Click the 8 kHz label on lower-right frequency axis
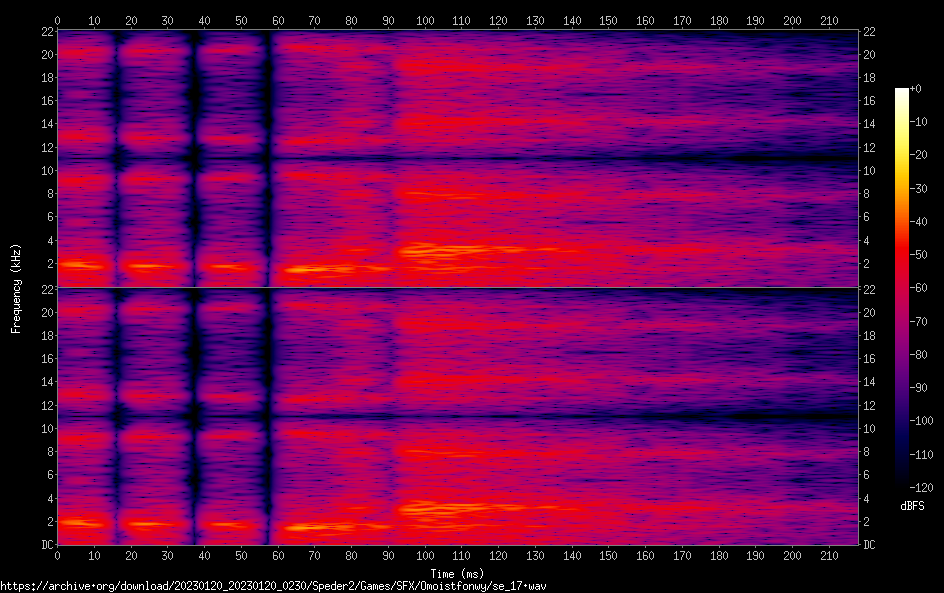The width and height of the screenshot is (944, 593). [868, 452]
